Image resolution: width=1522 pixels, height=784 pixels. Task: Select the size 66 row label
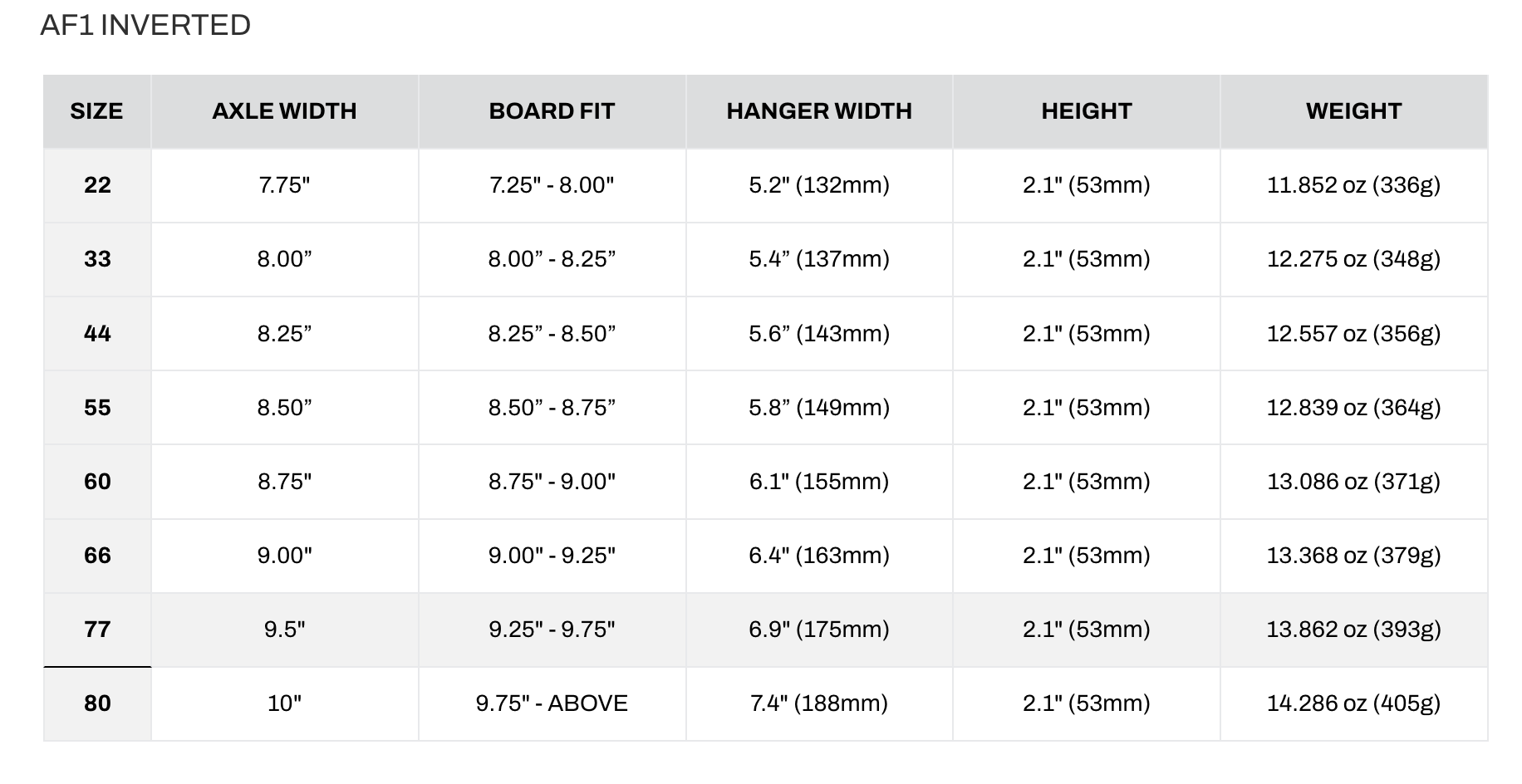pyautogui.click(x=97, y=556)
